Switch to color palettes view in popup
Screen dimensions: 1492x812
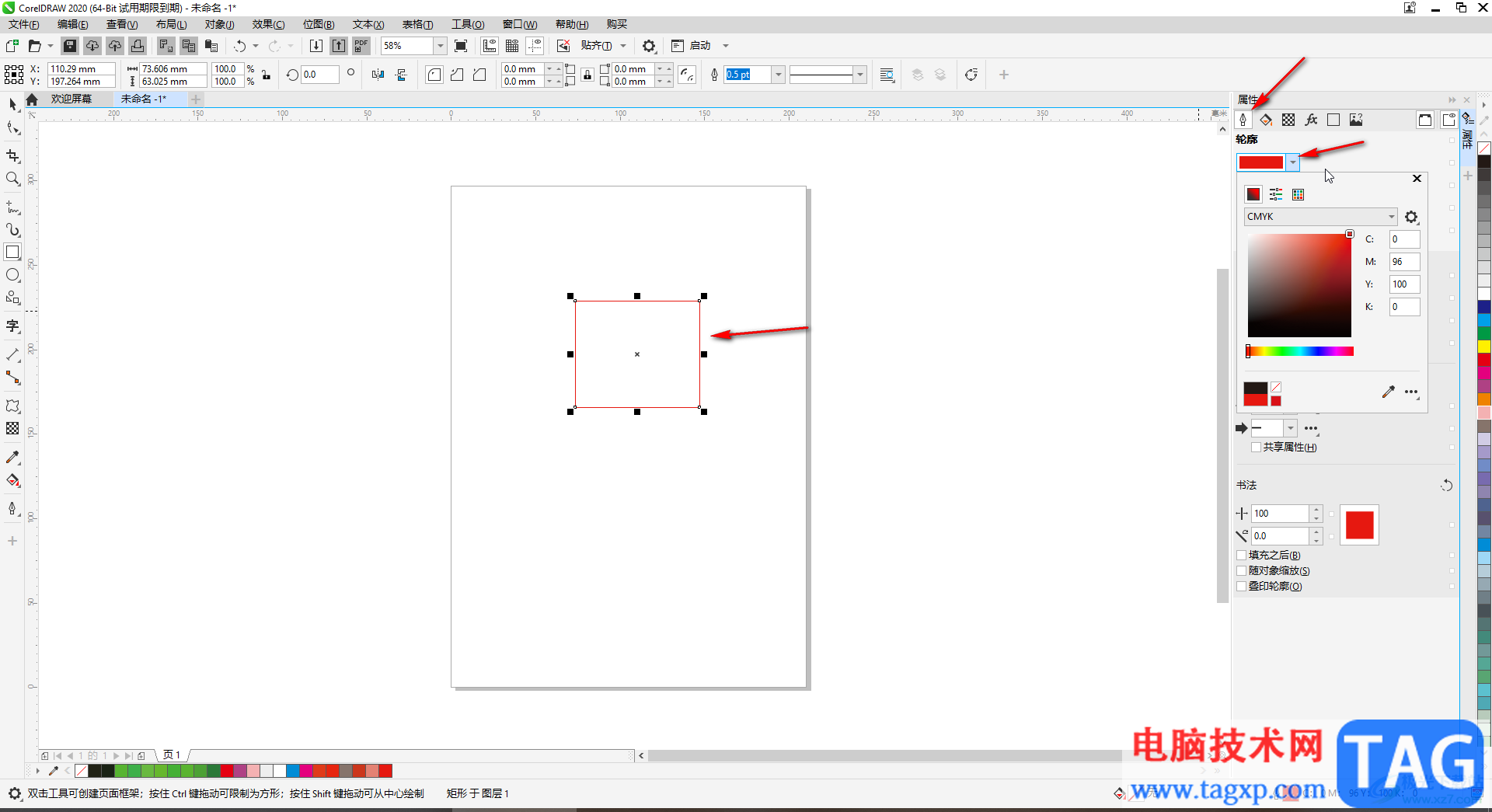(1299, 194)
